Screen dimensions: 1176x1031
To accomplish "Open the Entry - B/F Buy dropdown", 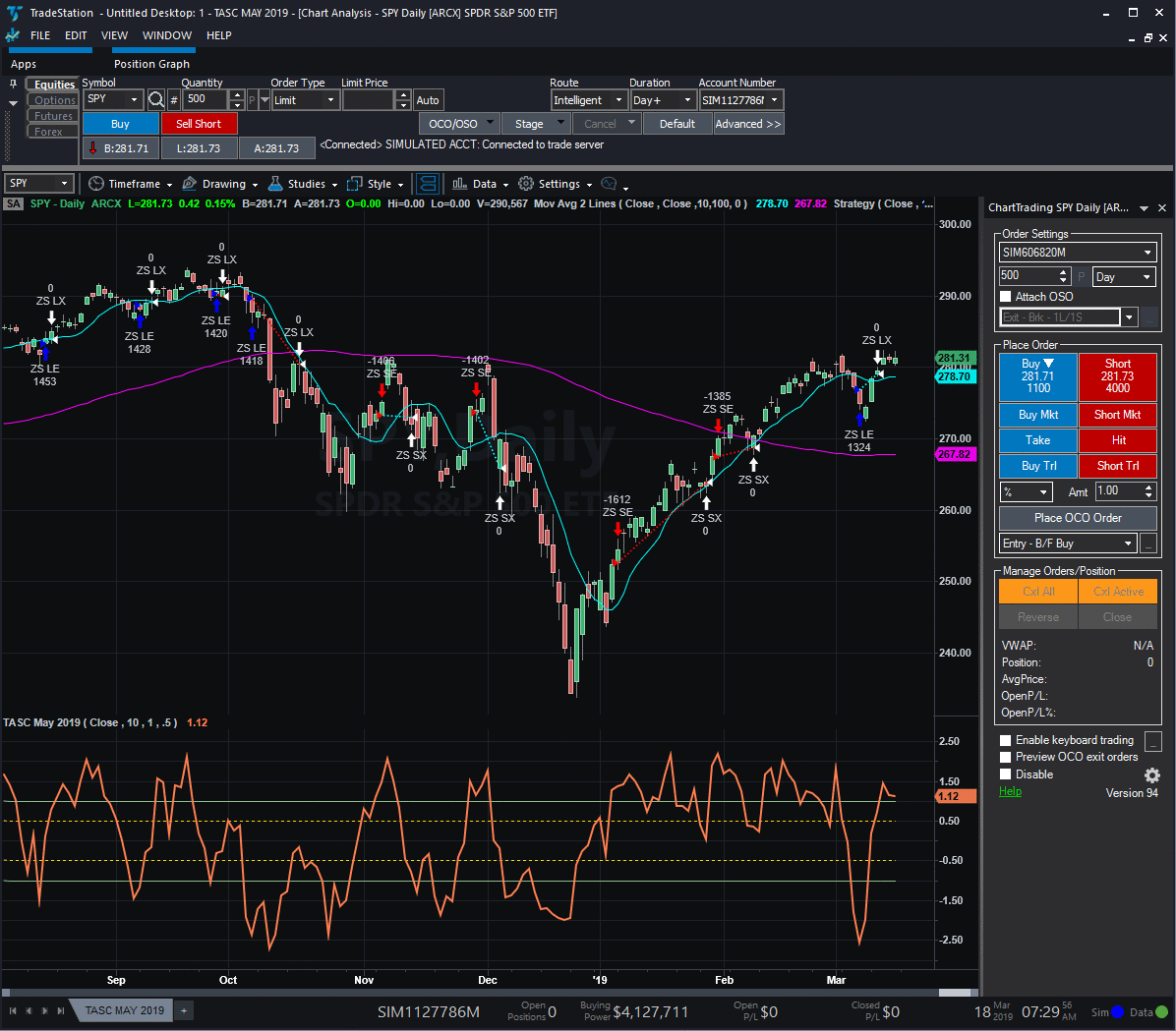I will (1126, 543).
